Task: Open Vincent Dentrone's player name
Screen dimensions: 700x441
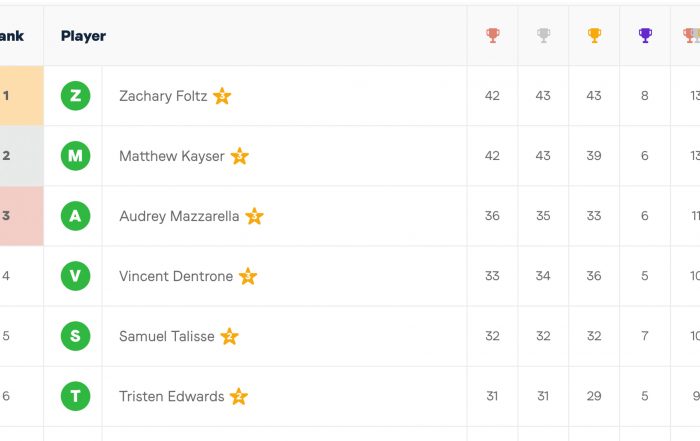Action: pyautogui.click(x=176, y=276)
